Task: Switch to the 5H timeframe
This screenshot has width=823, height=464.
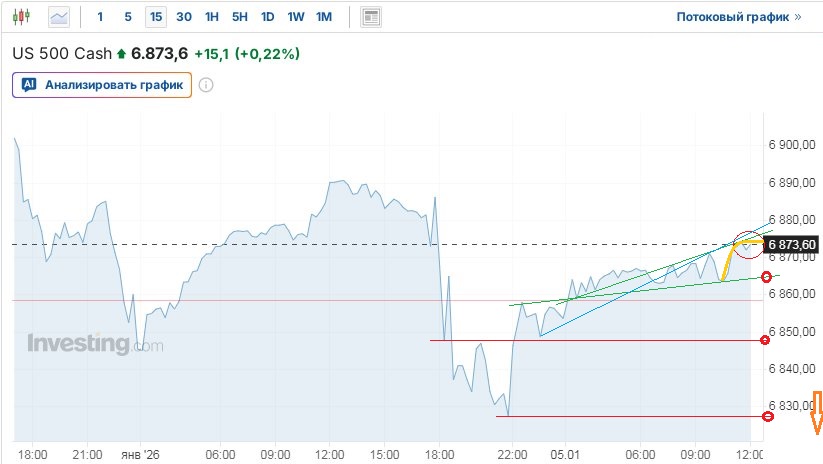Action: pos(240,17)
